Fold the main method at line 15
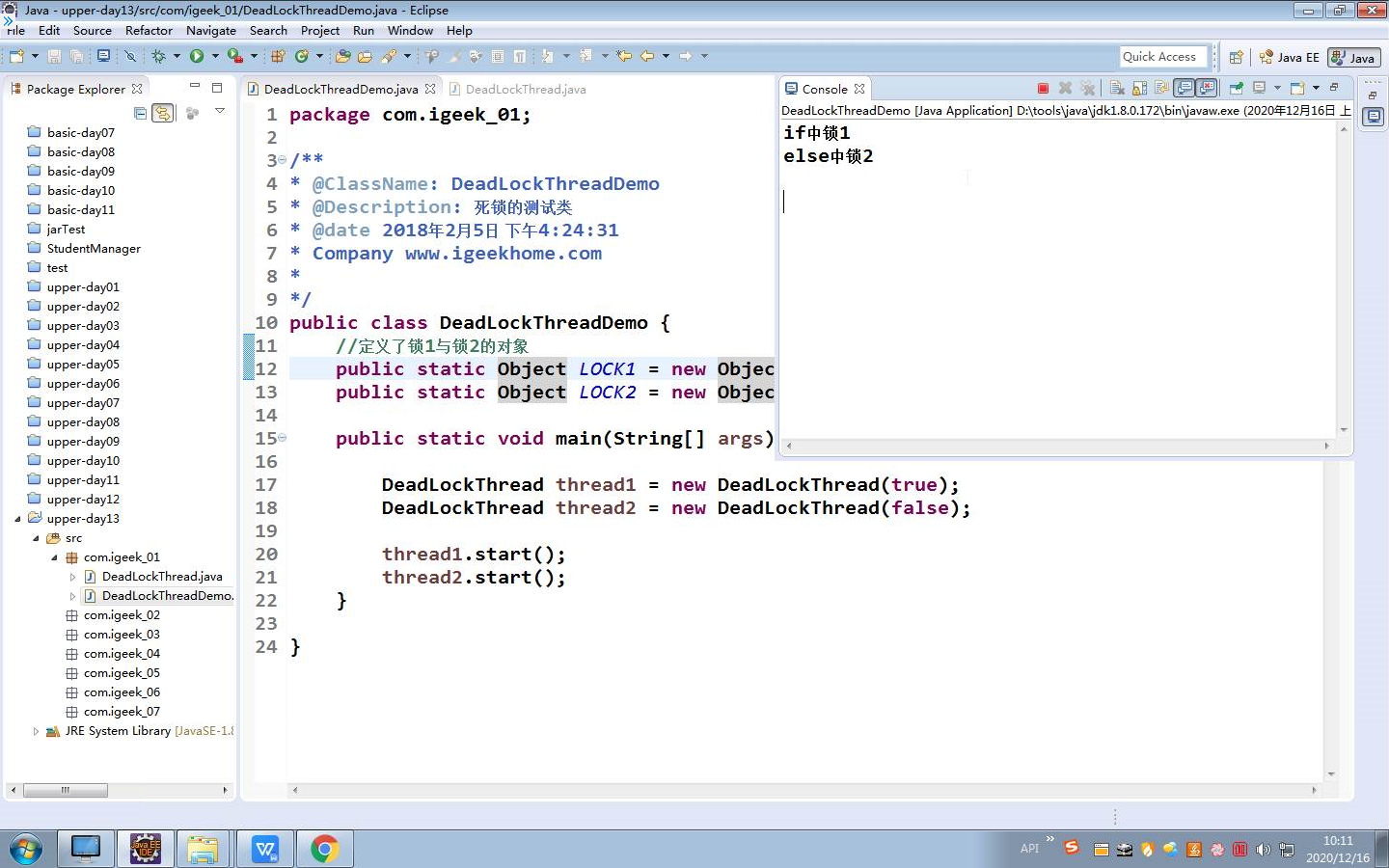 coord(283,438)
